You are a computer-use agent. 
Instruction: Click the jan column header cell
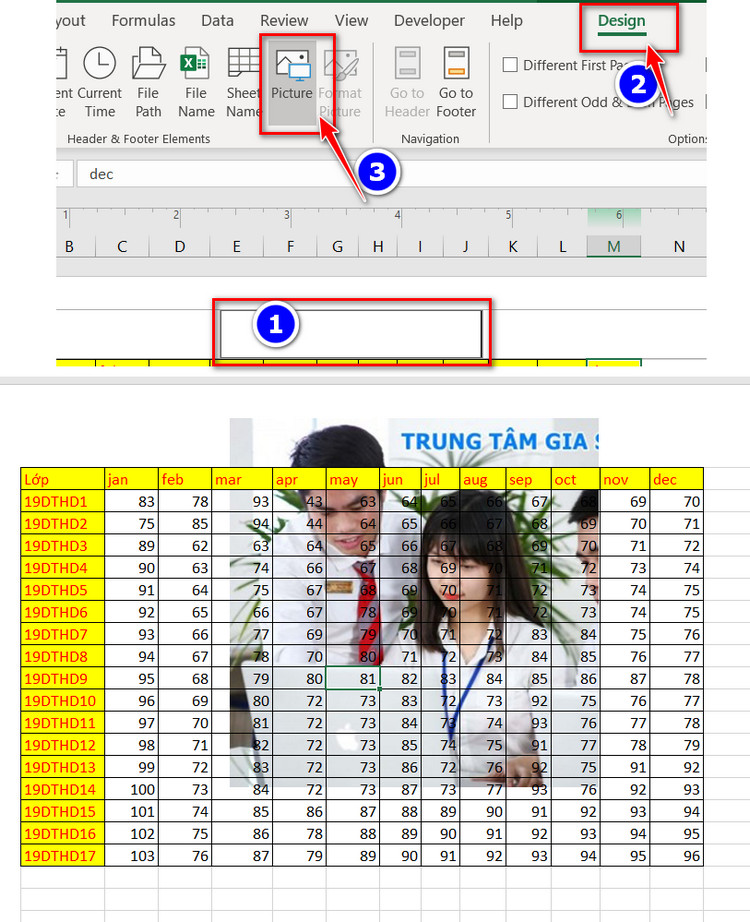point(131,479)
